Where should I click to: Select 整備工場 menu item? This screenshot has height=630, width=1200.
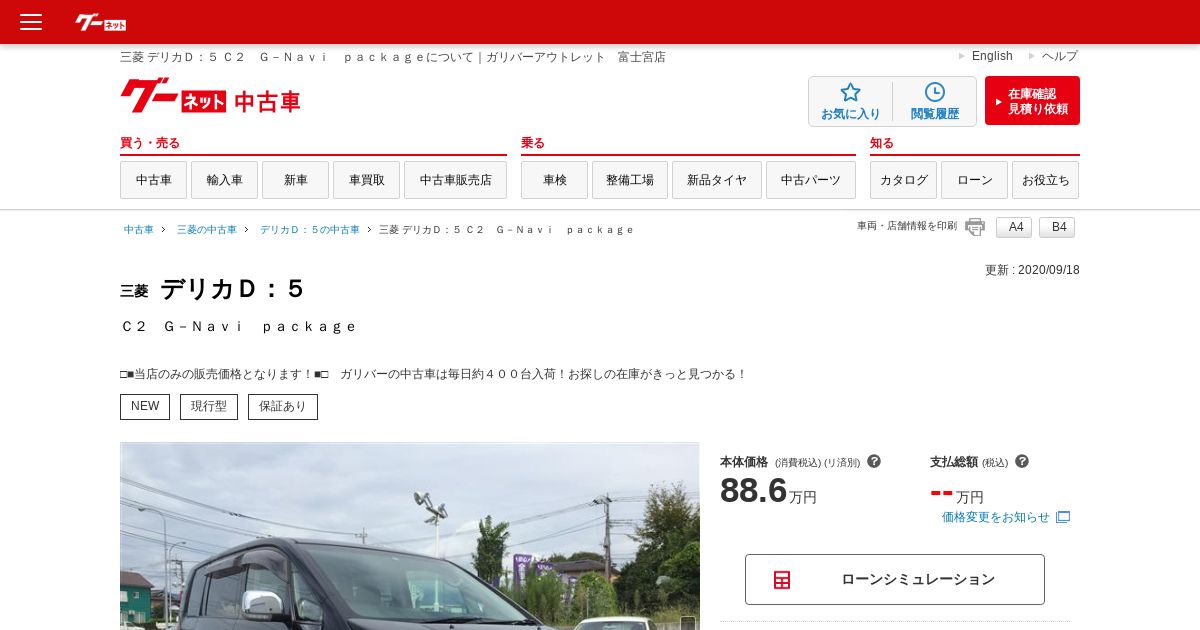630,180
